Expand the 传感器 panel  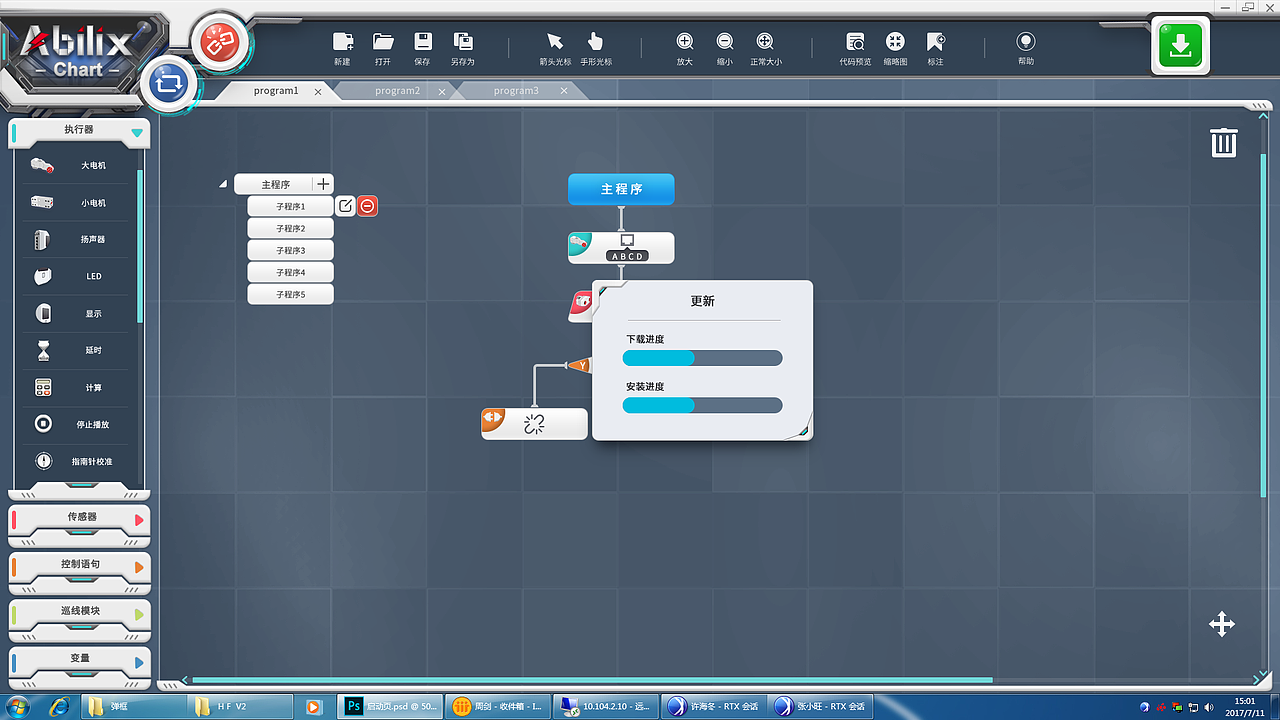(139, 520)
